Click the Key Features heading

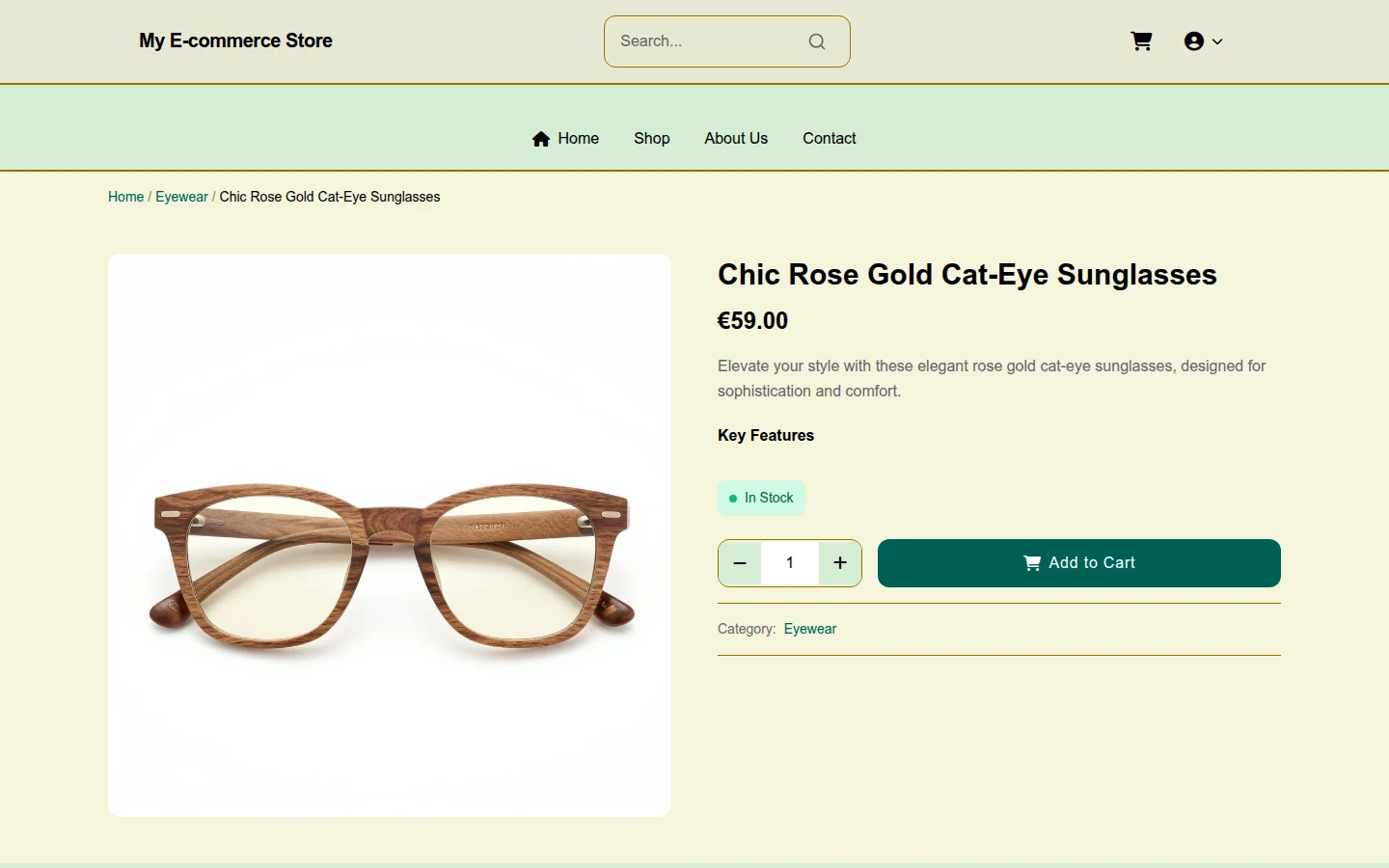pyautogui.click(x=766, y=435)
